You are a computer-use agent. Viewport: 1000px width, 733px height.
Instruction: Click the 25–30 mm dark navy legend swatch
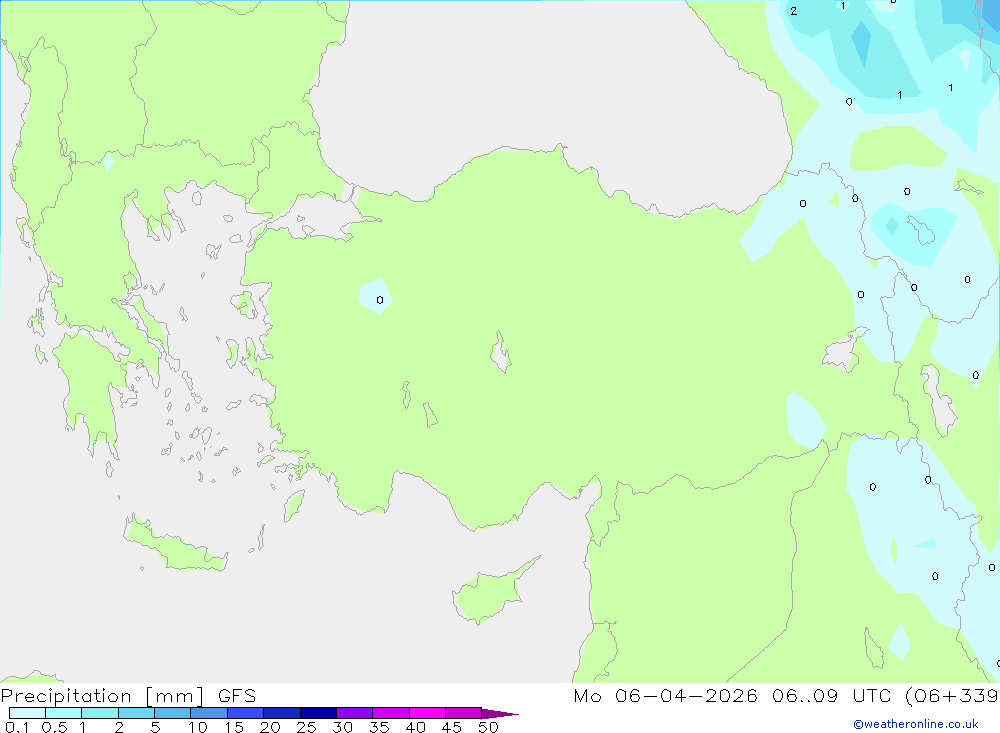[x=318, y=713]
